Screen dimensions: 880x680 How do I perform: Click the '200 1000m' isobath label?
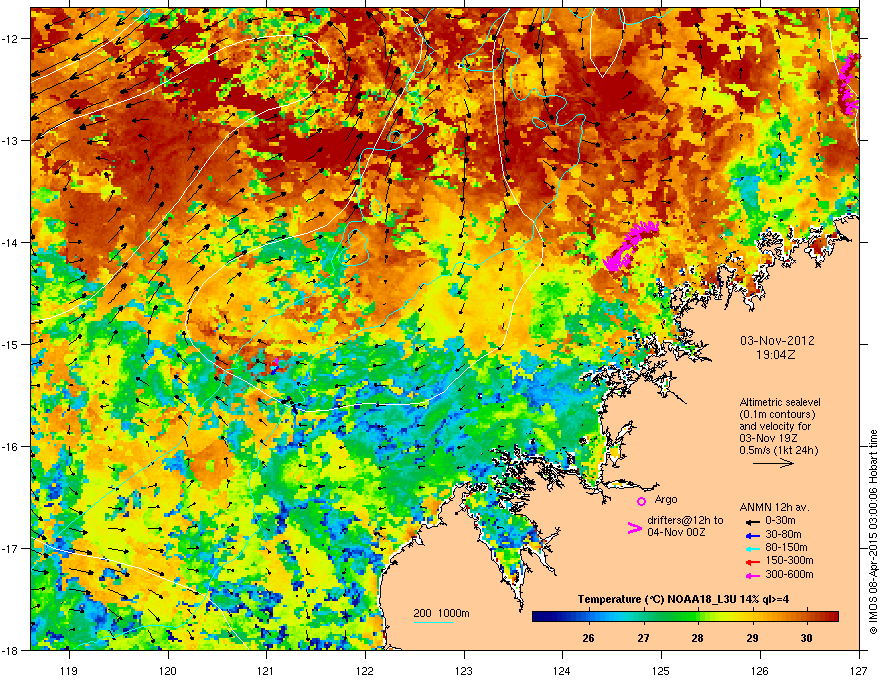pos(441,613)
